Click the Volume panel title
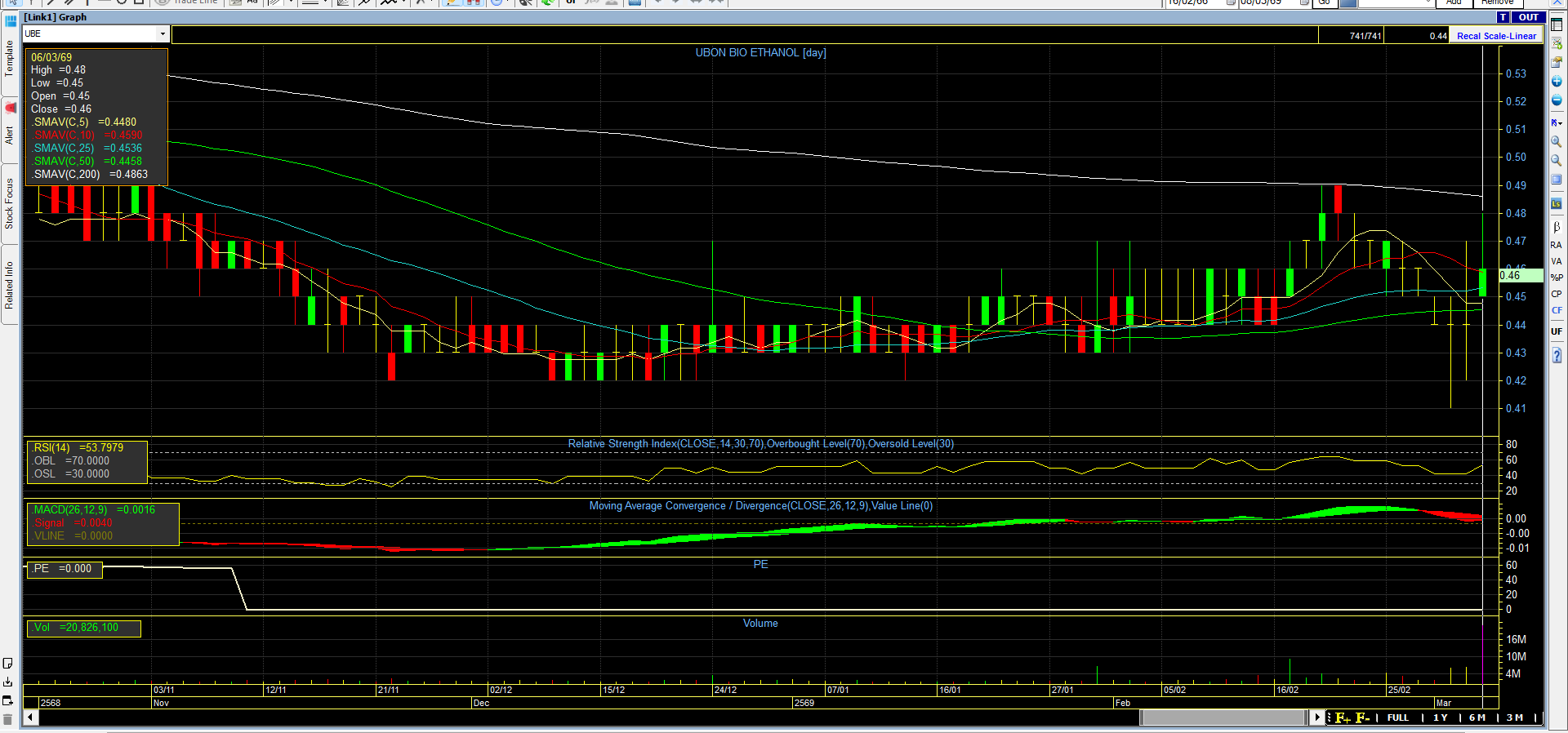Viewport: 1568px width, 733px height. pos(760,623)
